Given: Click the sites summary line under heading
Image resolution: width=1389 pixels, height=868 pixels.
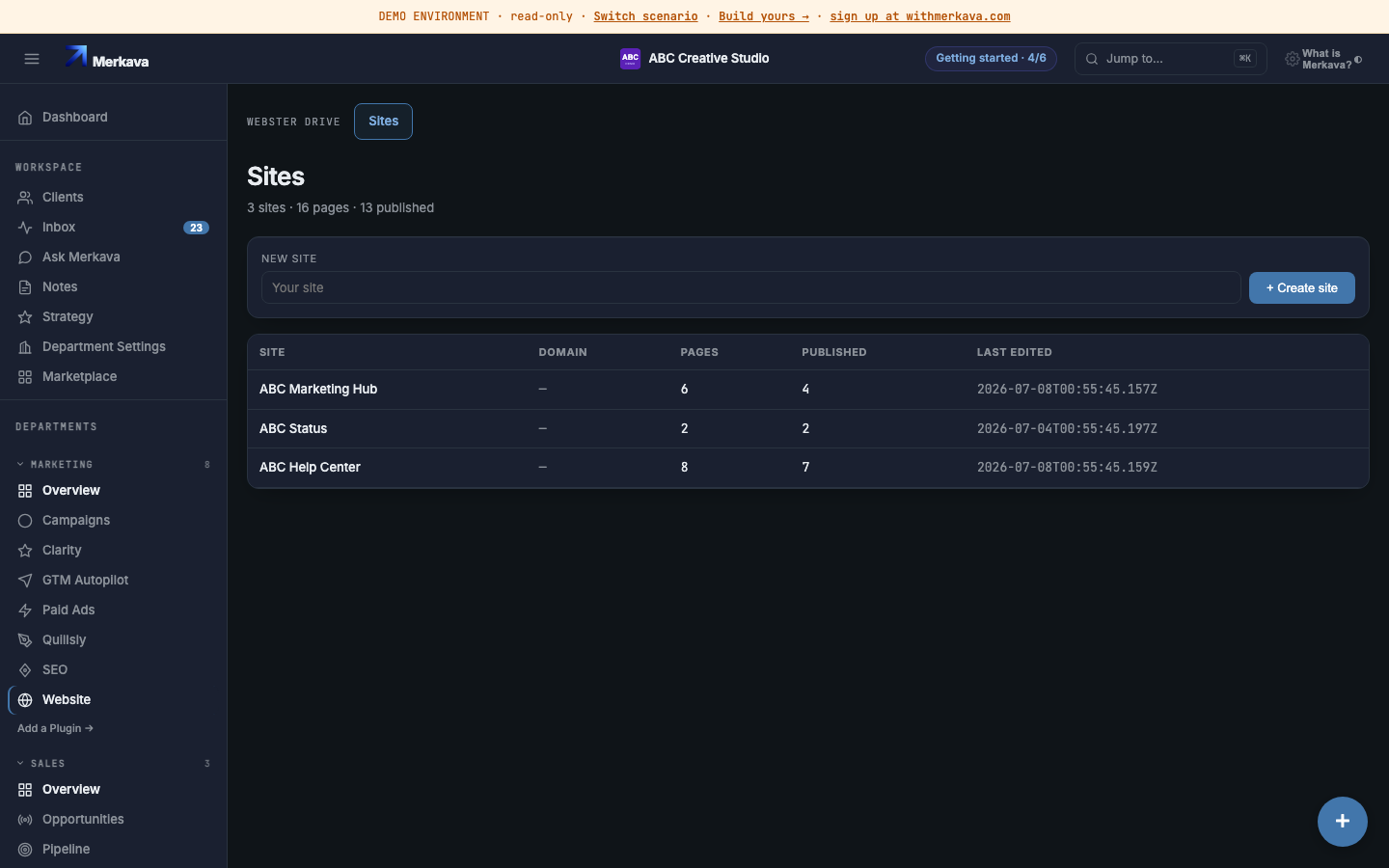Looking at the screenshot, I should coord(340,207).
